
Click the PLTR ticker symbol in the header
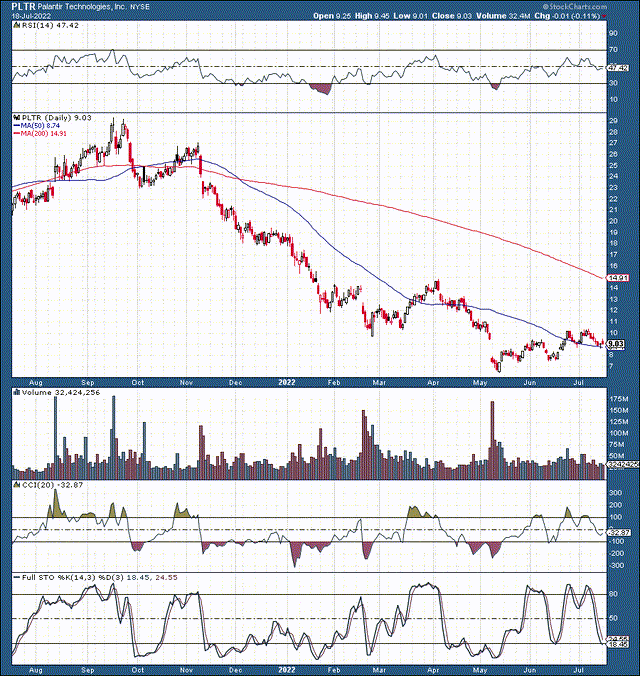tap(22, 6)
